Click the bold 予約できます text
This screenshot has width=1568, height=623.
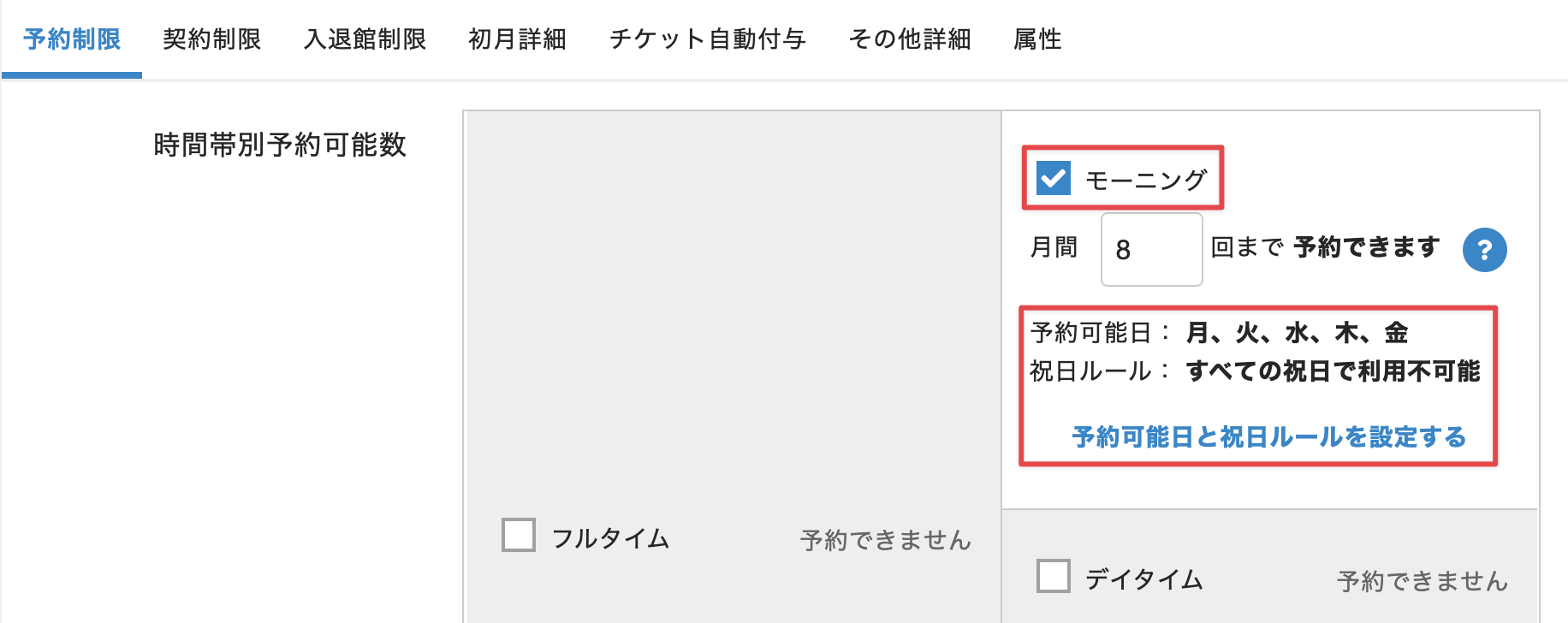click(x=1366, y=247)
